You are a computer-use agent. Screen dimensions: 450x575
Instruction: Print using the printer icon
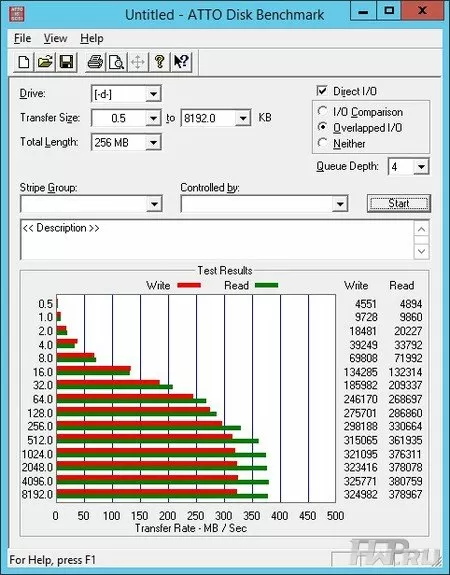[x=95, y=62]
